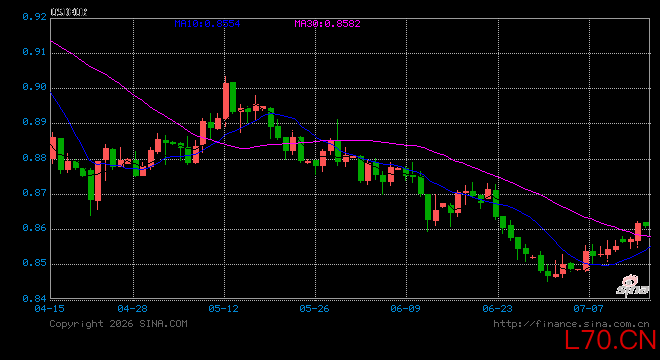Pick the 0.84 price axis label
Screen dimensions: 660x360
pos(34,299)
